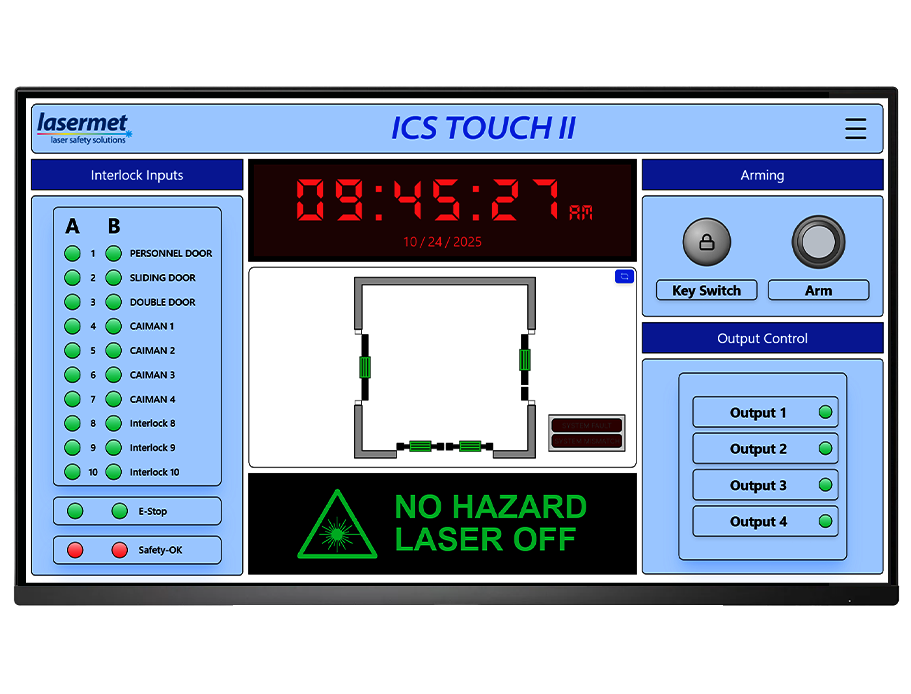Click the date display showing 10/24/2025
This screenshot has width=911, height=694.
pos(441,240)
